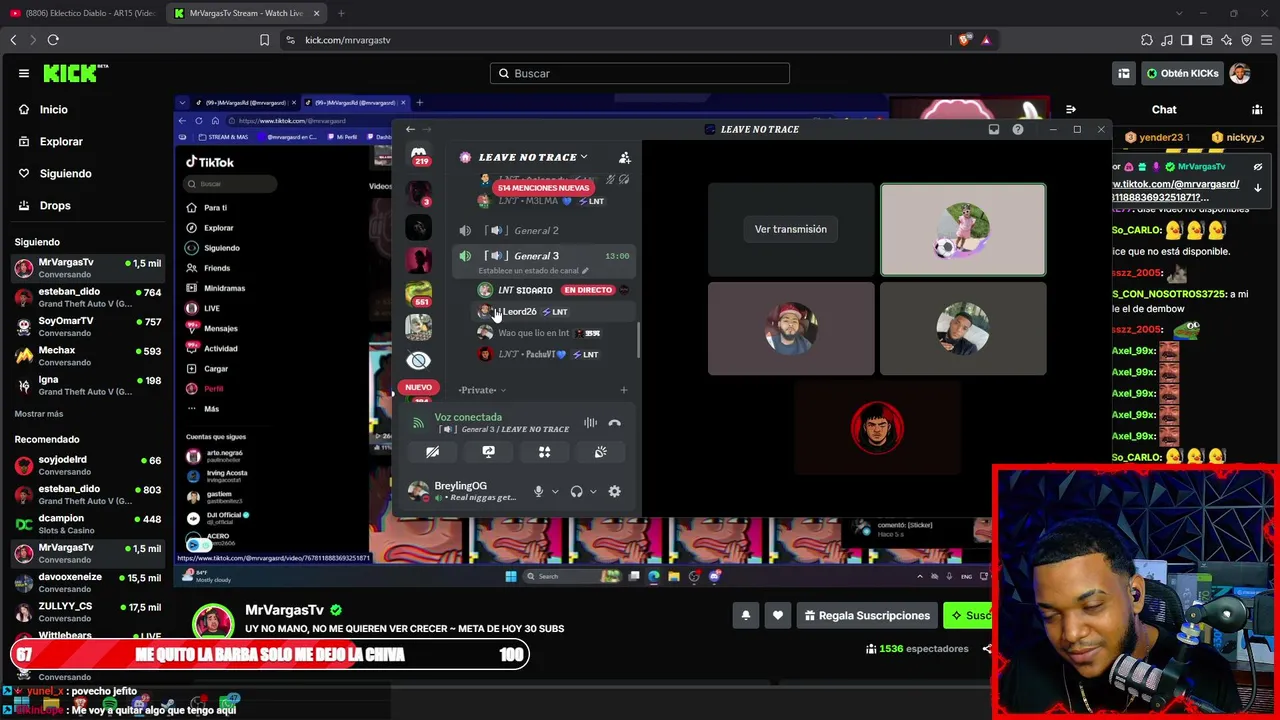Screen dimensions: 1280x720
Task: Open SoyOmarTV channel in sidebar
Action: point(87,326)
